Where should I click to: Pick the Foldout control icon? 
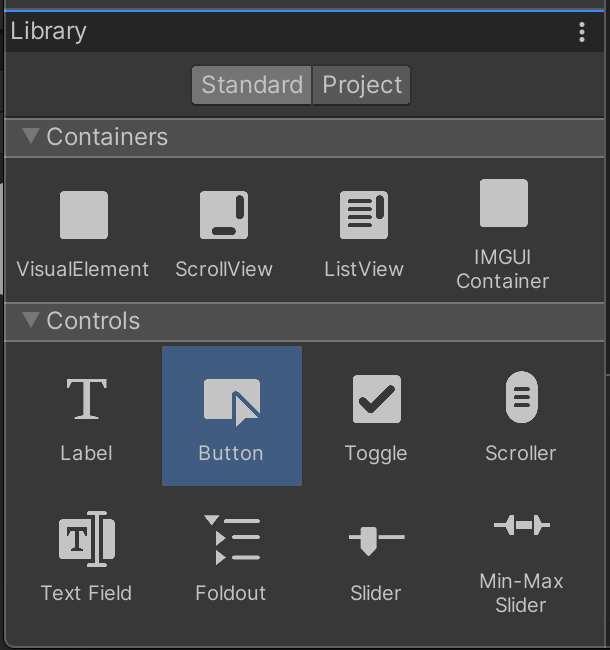pyautogui.click(x=232, y=540)
